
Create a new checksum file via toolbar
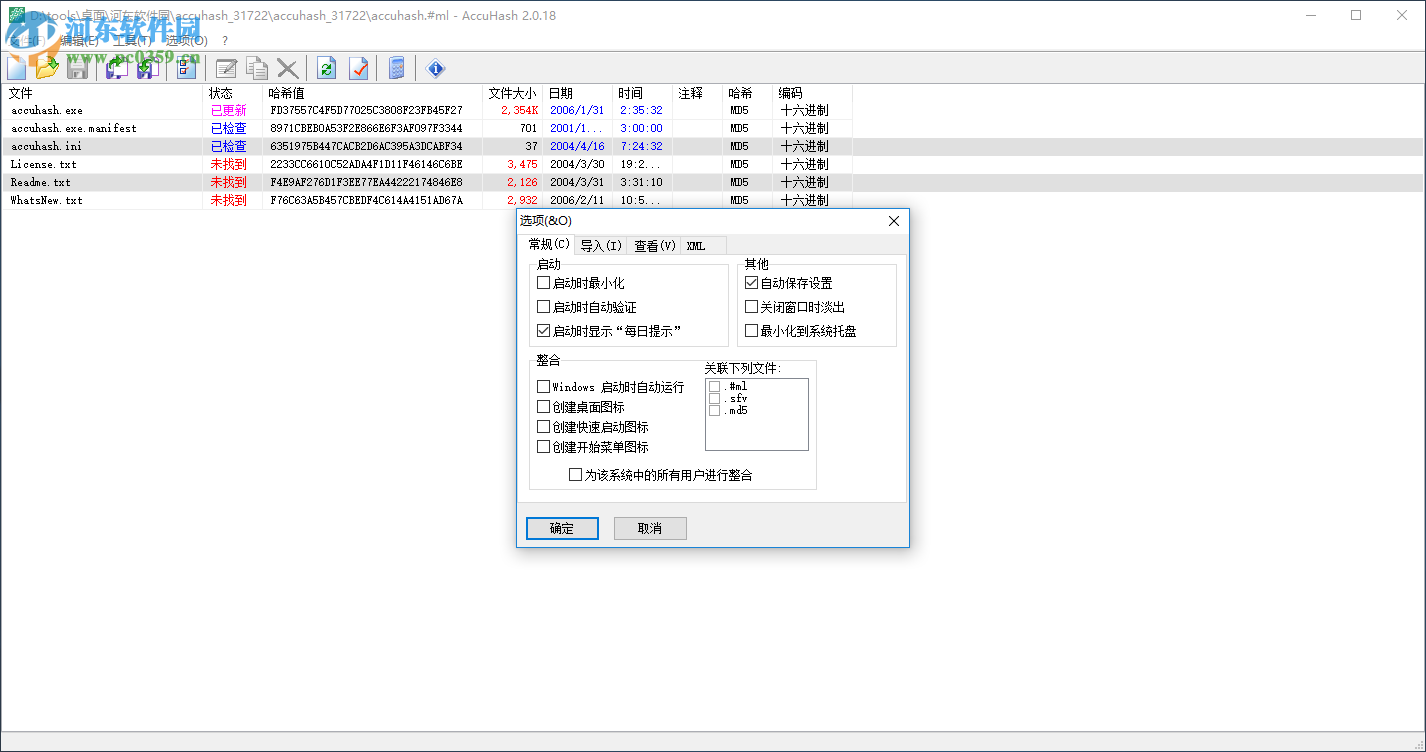click(x=17, y=68)
